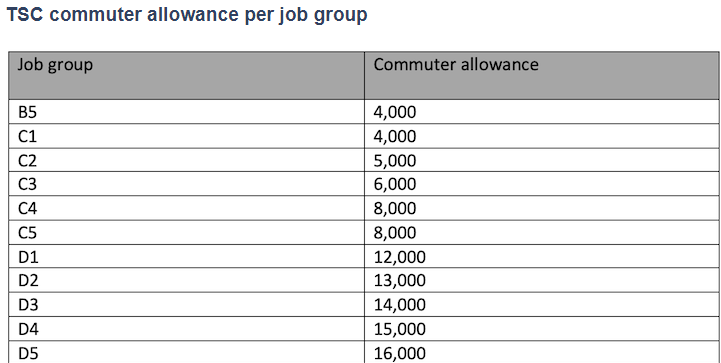Viewport: 721px width, 363px height.
Task: Select the D1 job group cell
Action: coord(186,256)
